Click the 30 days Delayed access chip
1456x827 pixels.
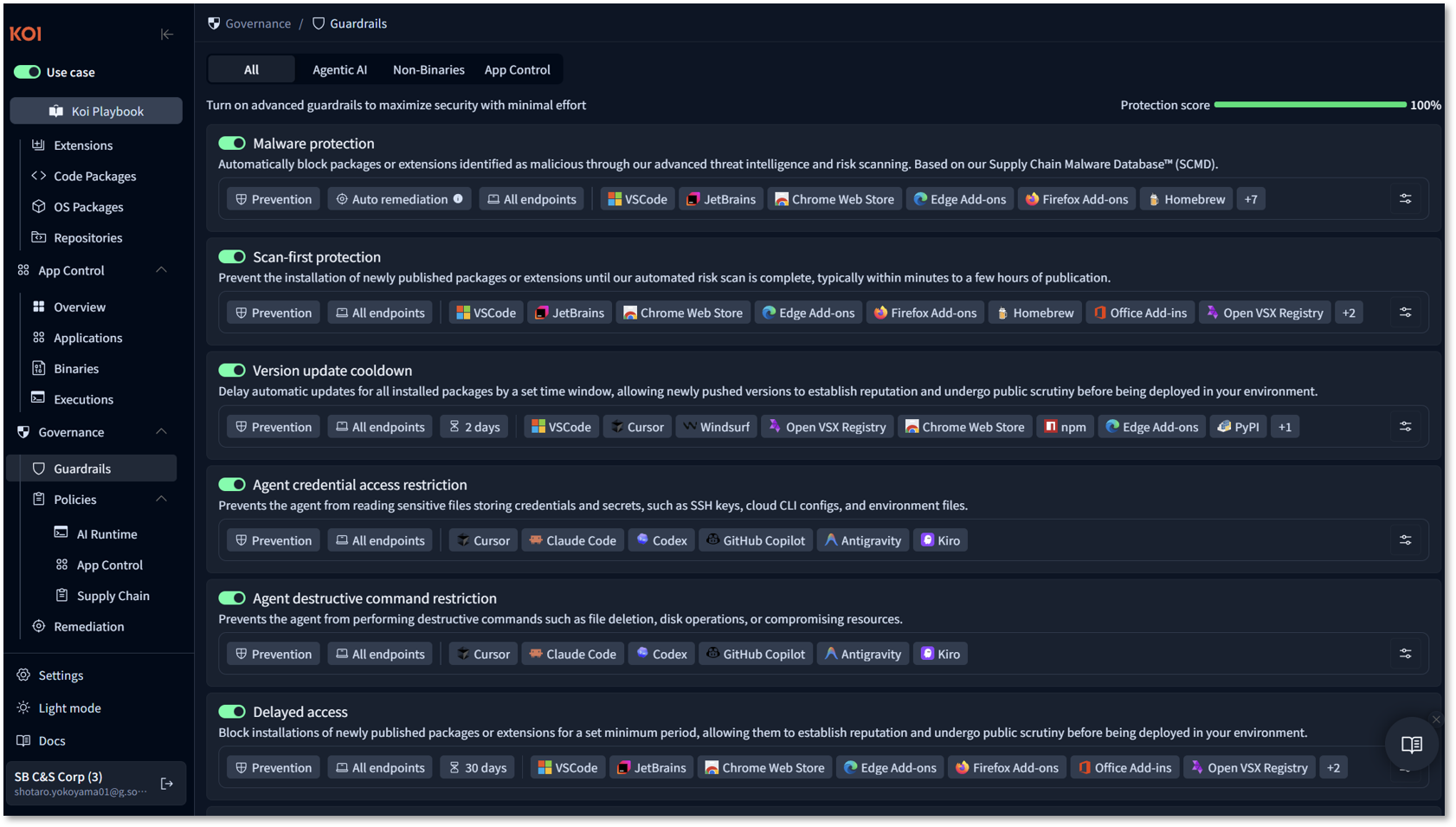(478, 768)
